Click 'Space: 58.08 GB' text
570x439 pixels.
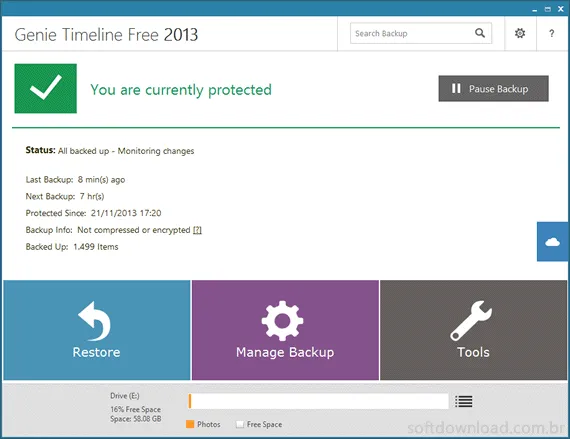[x=136, y=419]
